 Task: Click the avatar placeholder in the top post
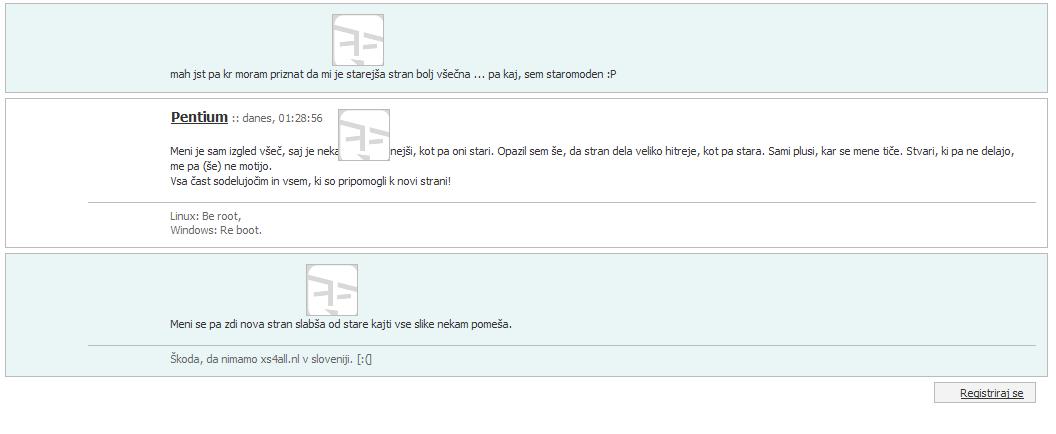[x=358, y=40]
